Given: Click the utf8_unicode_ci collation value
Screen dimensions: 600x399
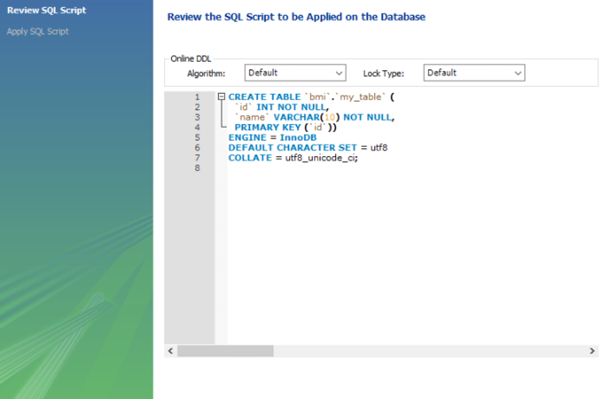Looking at the screenshot, I should pos(321,158).
